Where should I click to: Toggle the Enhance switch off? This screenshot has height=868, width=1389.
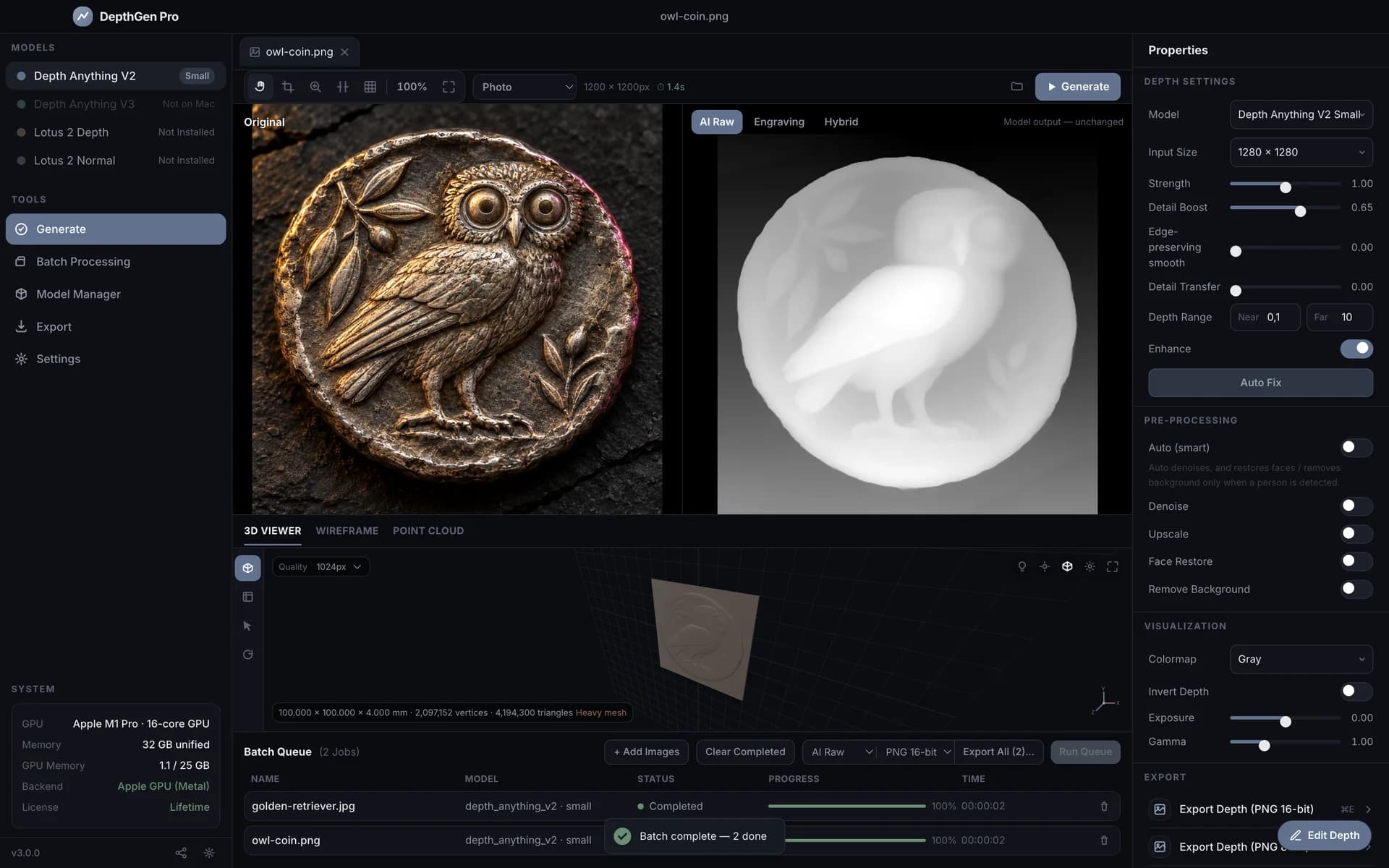(x=1356, y=349)
